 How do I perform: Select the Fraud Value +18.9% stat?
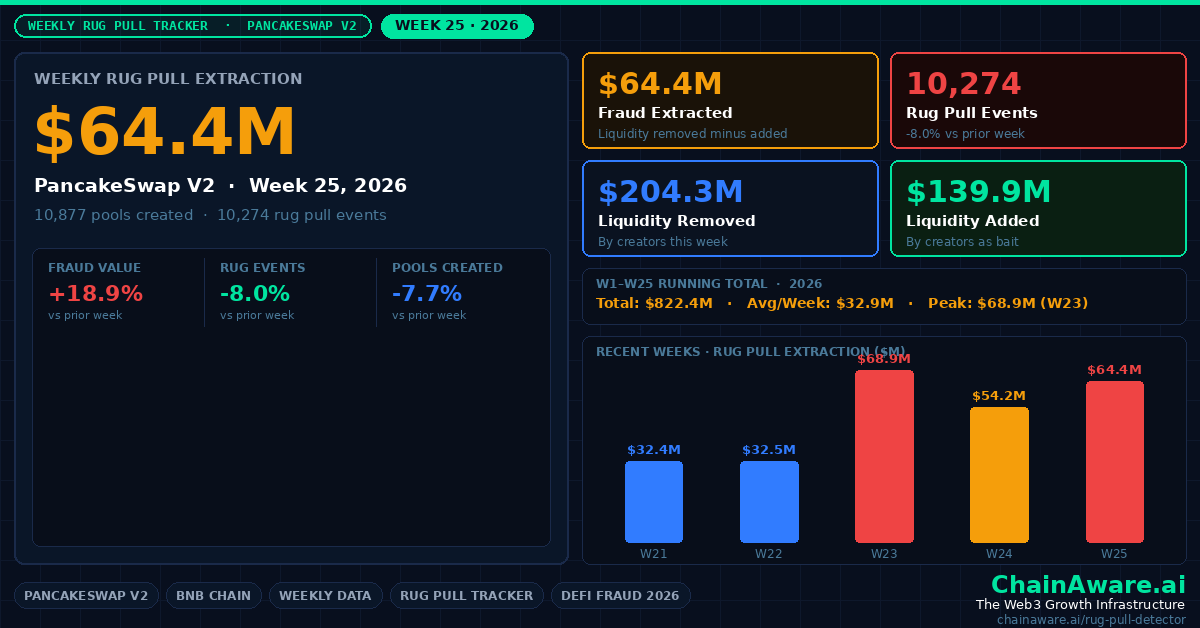tap(96, 291)
